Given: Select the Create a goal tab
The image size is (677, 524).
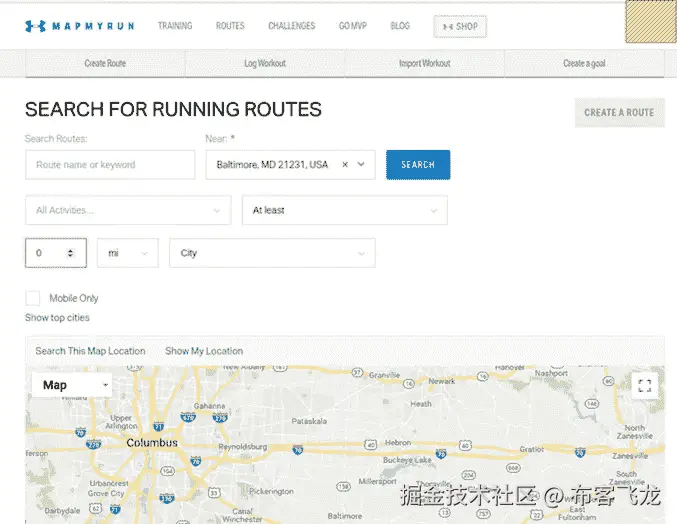Looking at the screenshot, I should pos(584,63).
